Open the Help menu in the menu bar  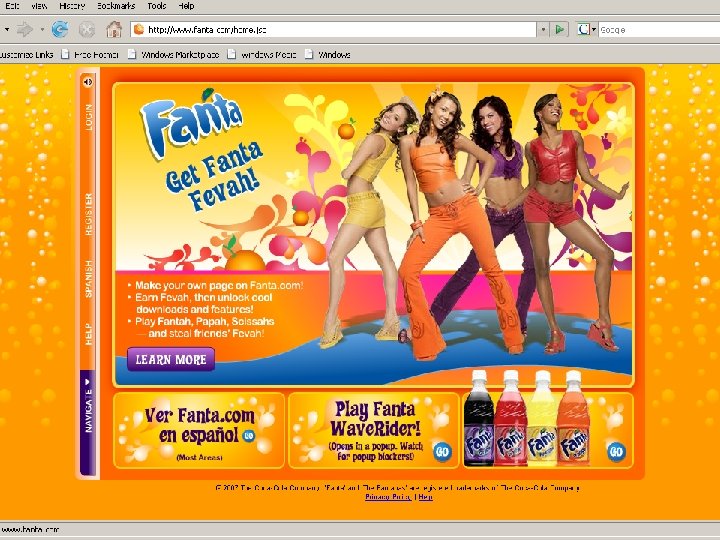[186, 6]
